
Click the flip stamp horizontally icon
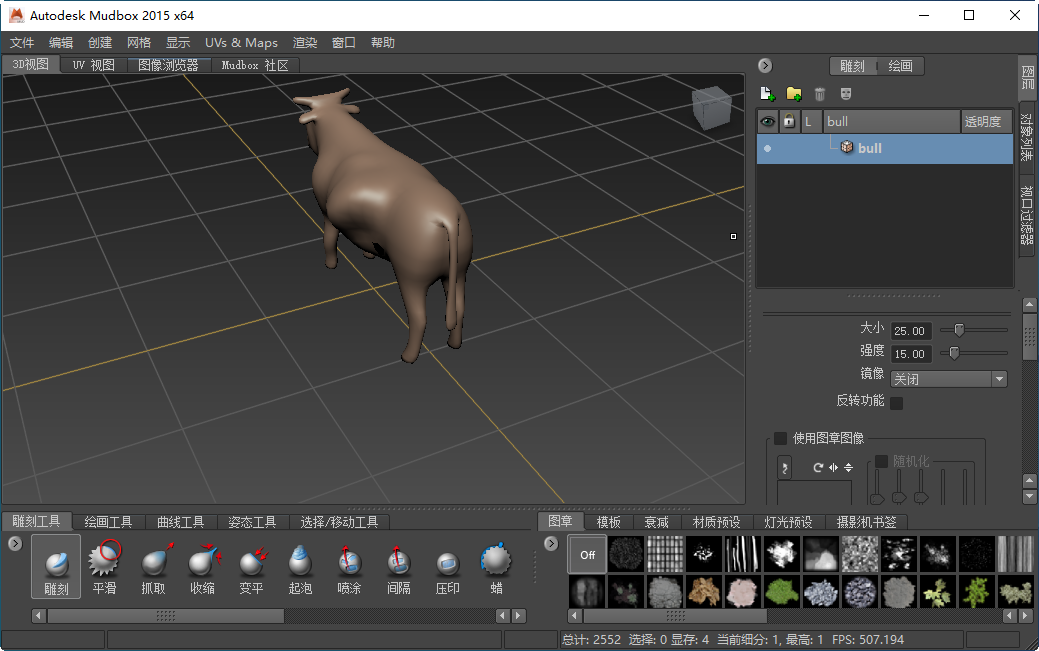(834, 467)
